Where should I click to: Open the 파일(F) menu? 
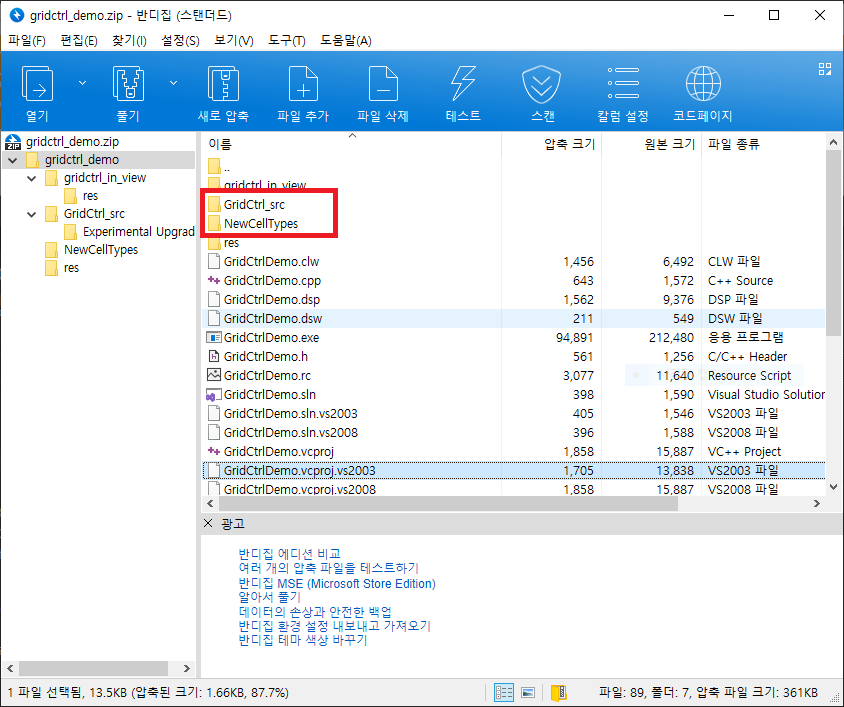click(x=27, y=41)
